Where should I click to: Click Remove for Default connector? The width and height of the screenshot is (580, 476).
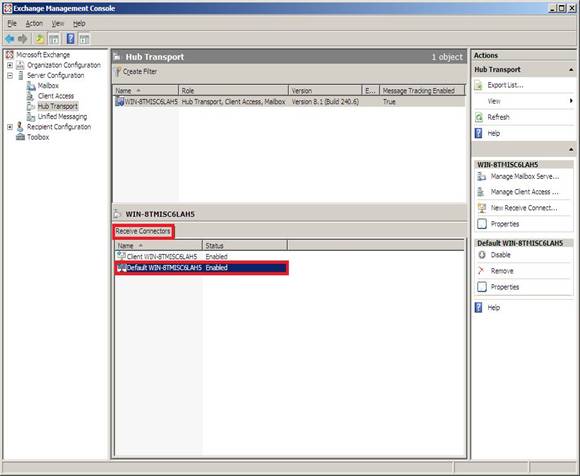point(502,271)
